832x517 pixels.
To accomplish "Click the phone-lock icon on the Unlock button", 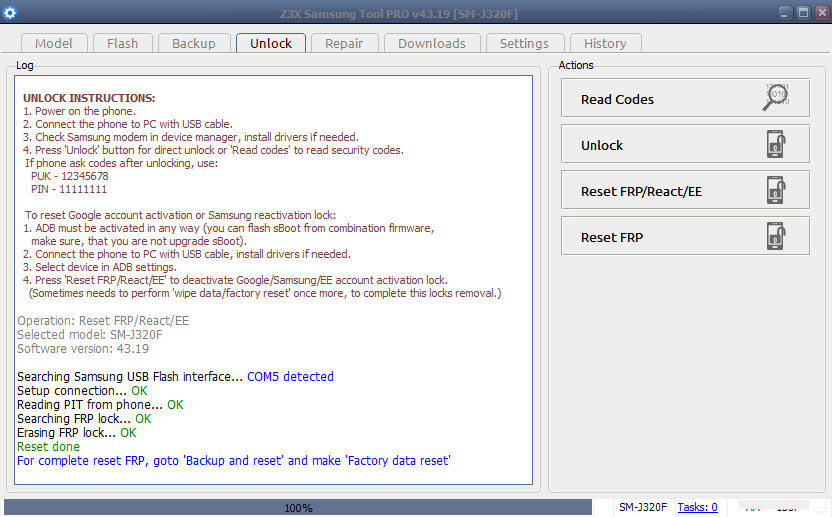I will point(776,144).
